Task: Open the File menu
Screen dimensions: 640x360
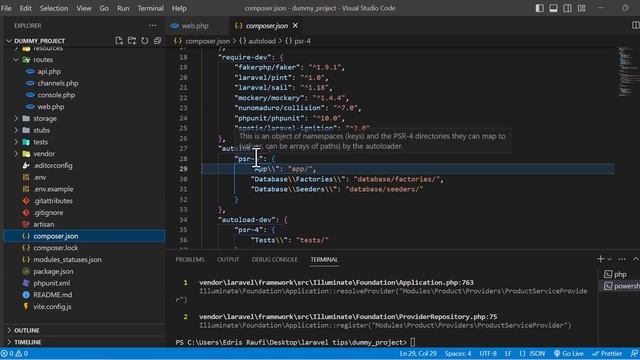Action: [7, 8]
